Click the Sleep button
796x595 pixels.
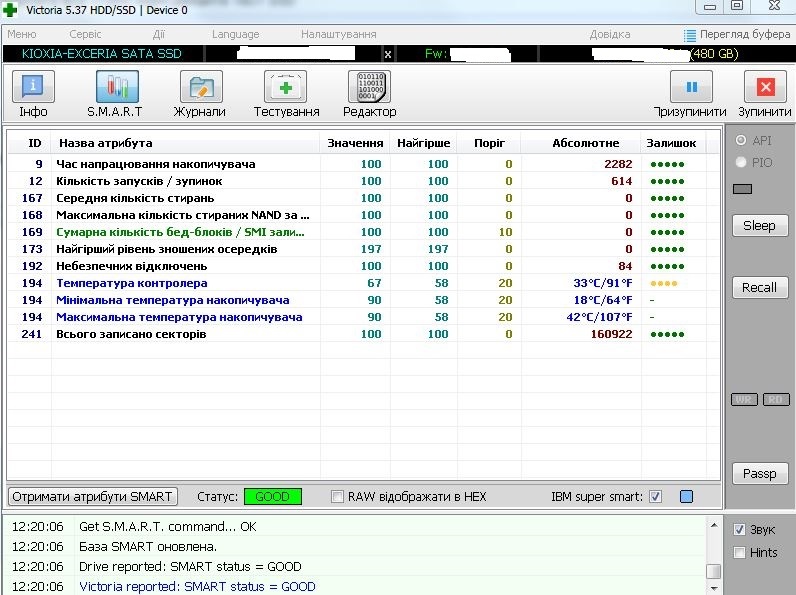click(x=759, y=225)
